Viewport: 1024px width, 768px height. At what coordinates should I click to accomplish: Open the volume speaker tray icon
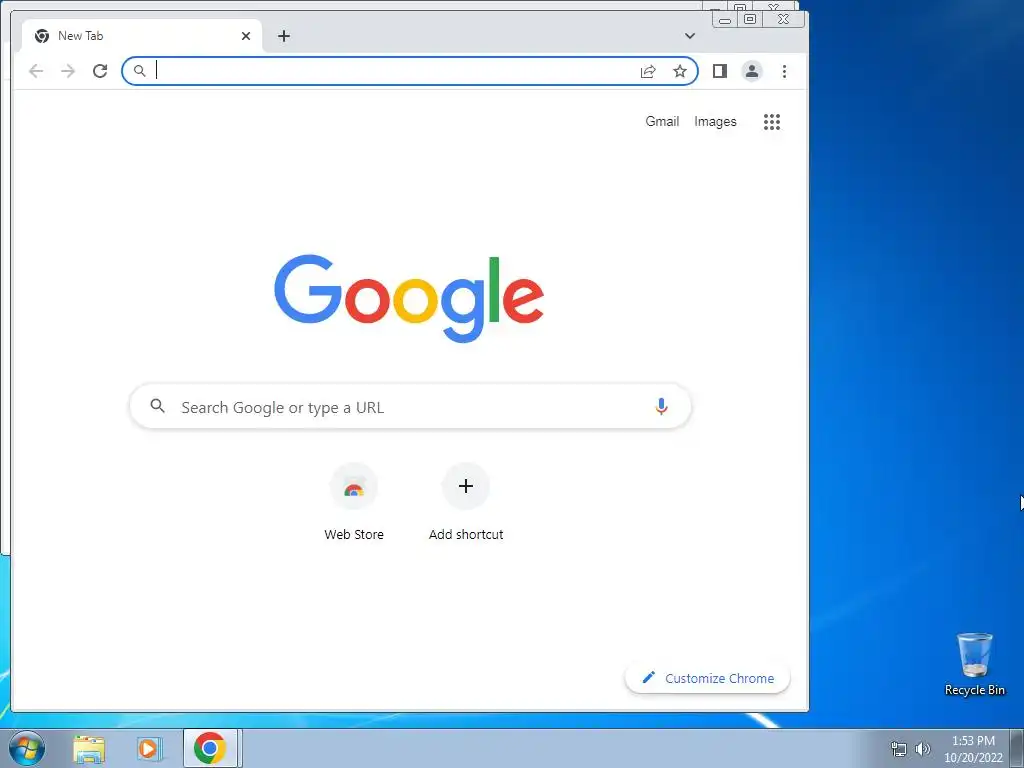[x=923, y=749]
